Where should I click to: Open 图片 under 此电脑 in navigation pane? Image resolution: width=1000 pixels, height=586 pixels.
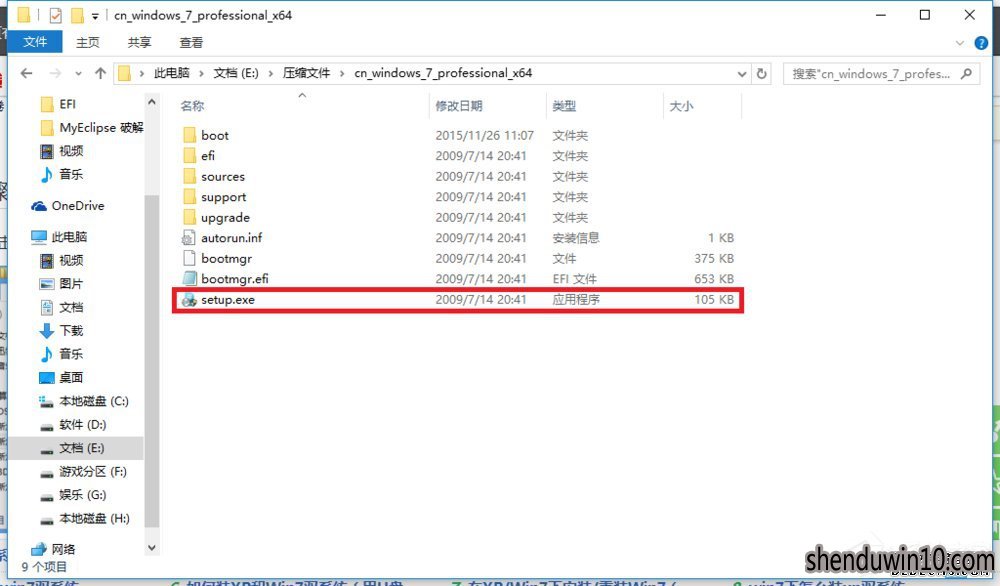tap(61, 284)
